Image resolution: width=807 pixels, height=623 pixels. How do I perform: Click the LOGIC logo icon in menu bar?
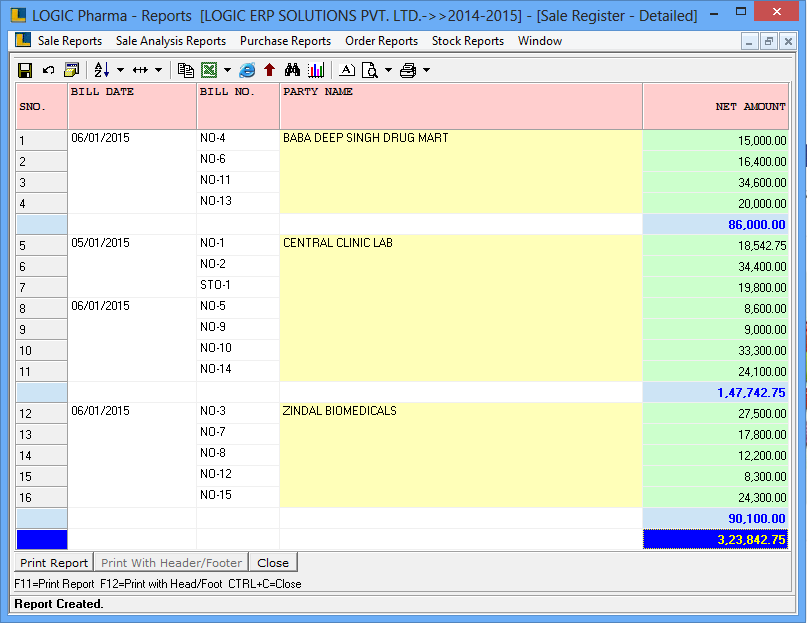(x=23, y=40)
